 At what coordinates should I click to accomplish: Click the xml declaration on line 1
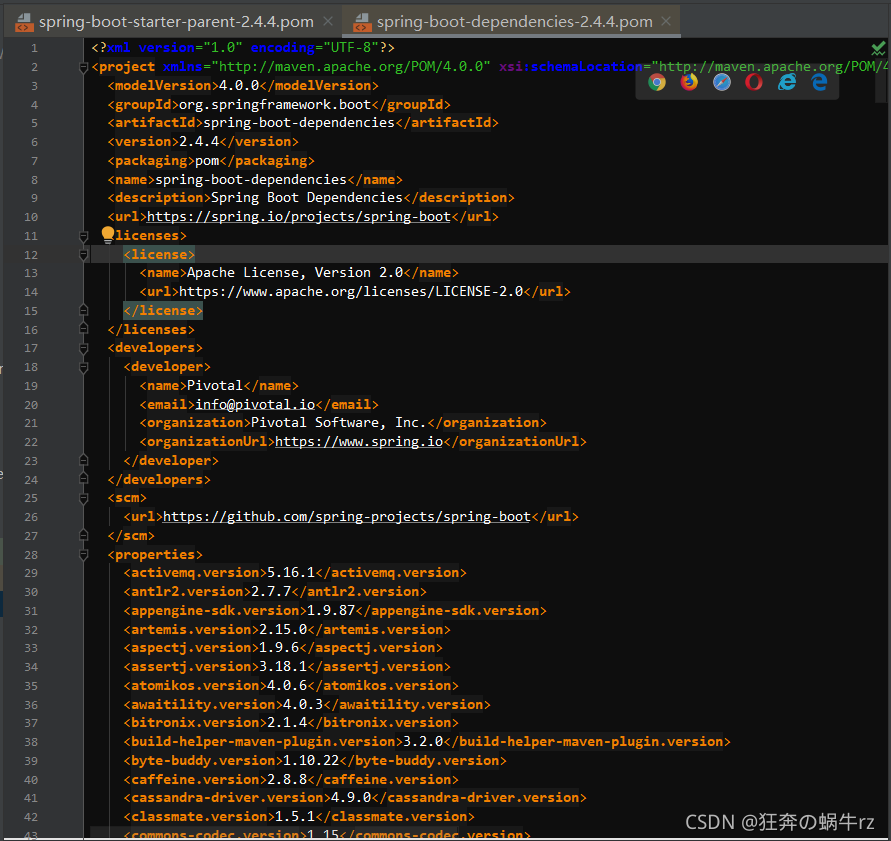click(243, 48)
